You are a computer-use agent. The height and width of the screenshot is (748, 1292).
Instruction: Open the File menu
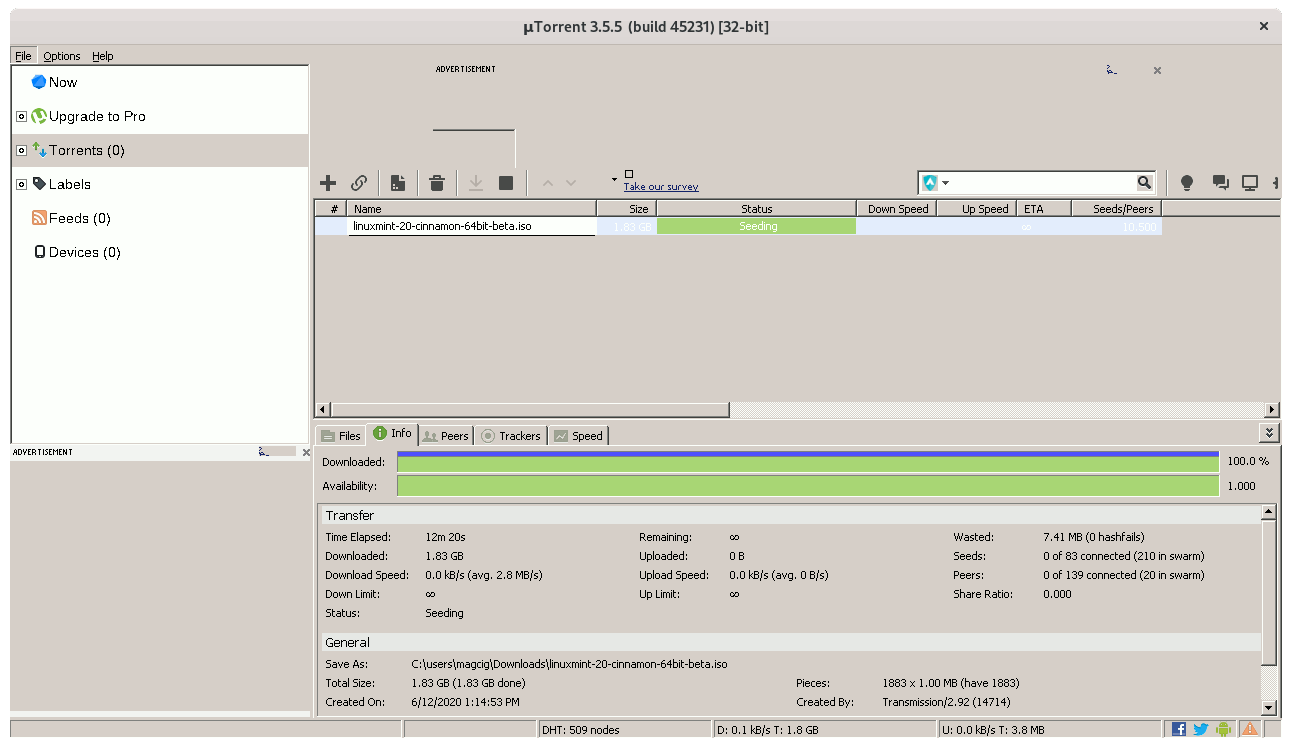pos(23,56)
